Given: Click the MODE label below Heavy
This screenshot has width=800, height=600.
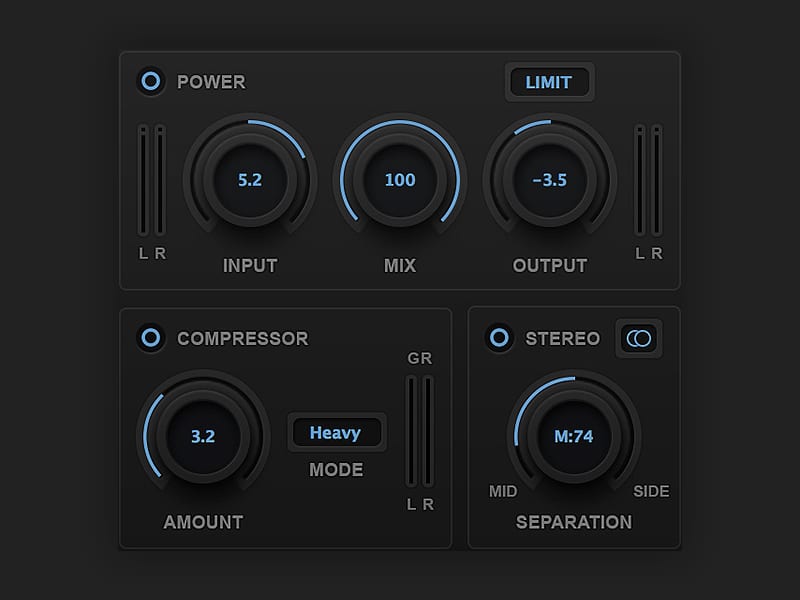Looking at the screenshot, I should tap(336, 470).
